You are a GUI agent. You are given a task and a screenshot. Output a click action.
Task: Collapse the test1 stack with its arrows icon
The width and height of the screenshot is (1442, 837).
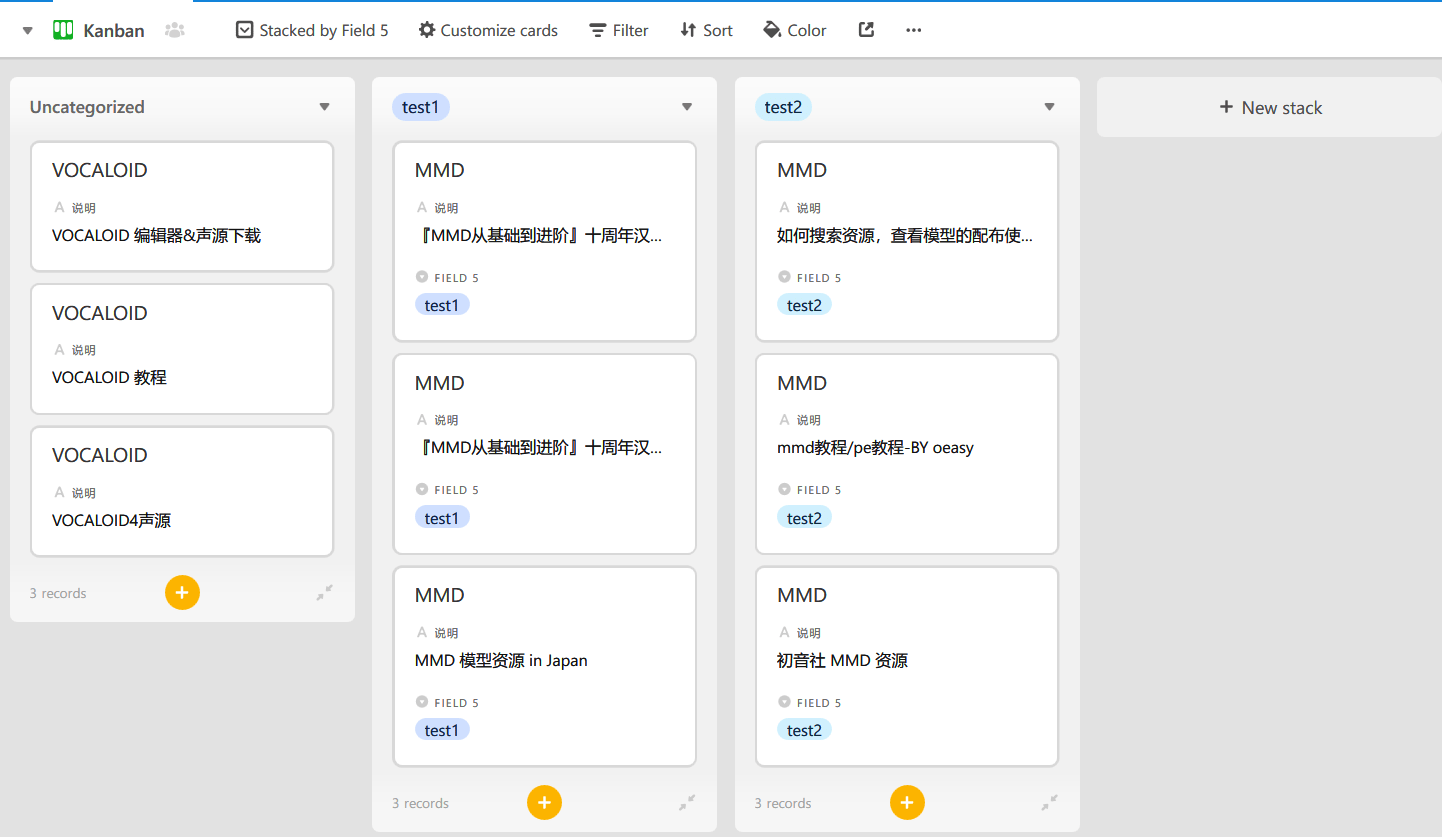click(x=687, y=802)
